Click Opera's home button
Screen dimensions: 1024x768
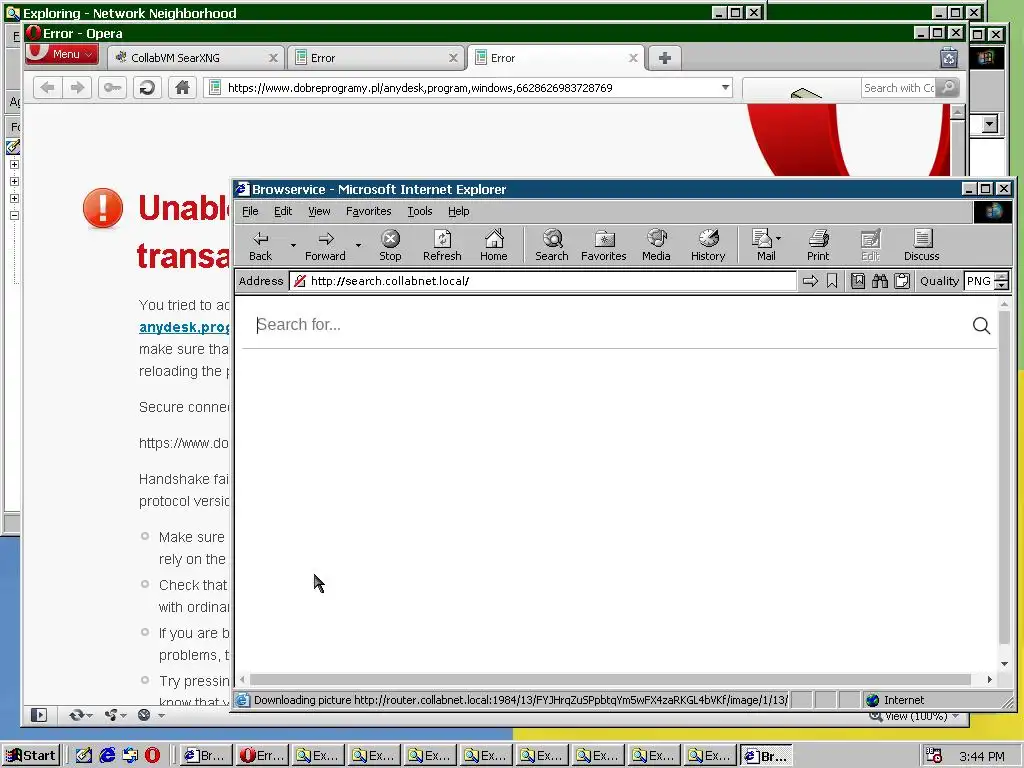pos(182,88)
